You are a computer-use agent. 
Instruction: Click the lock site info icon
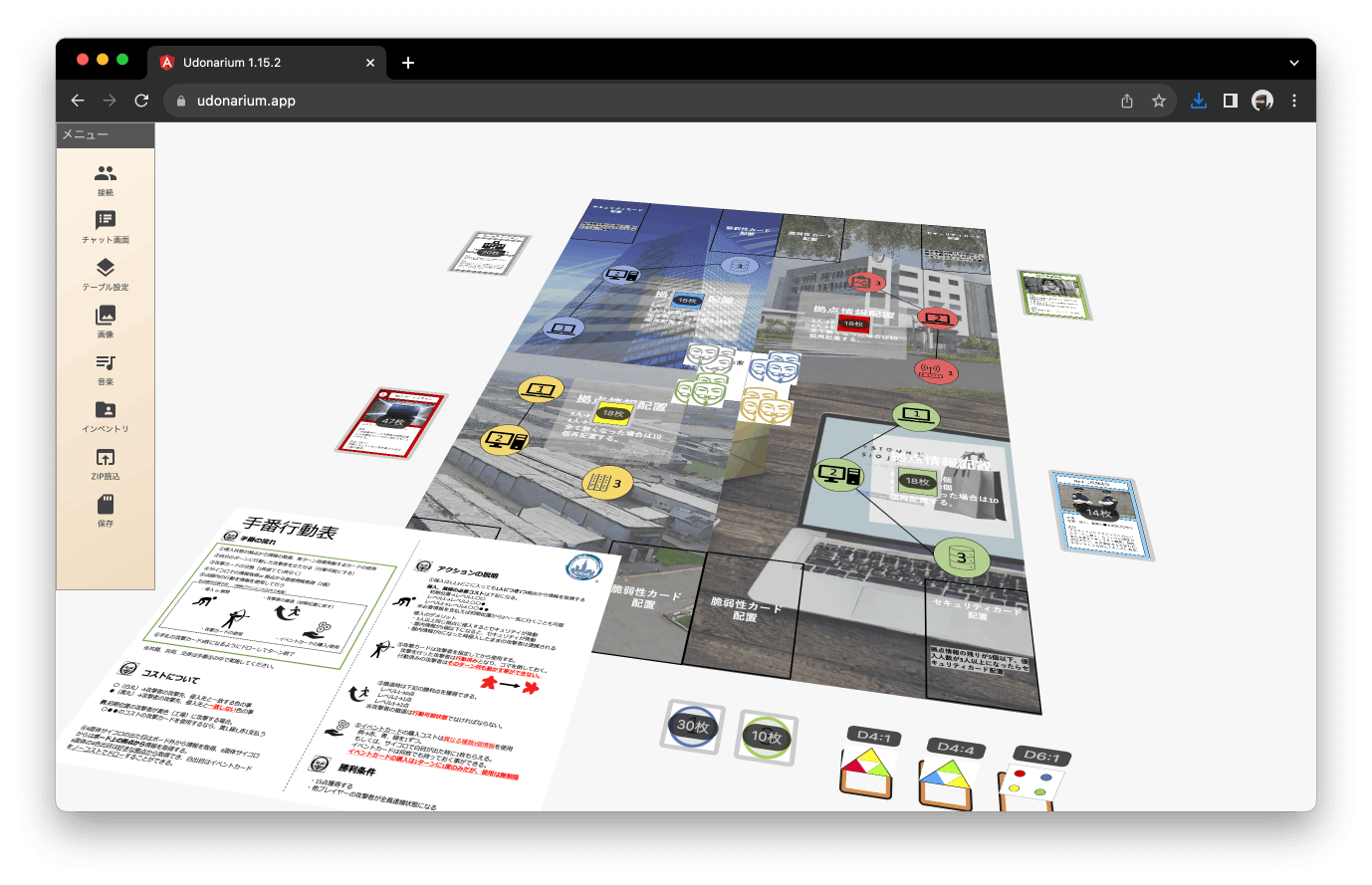tap(181, 101)
